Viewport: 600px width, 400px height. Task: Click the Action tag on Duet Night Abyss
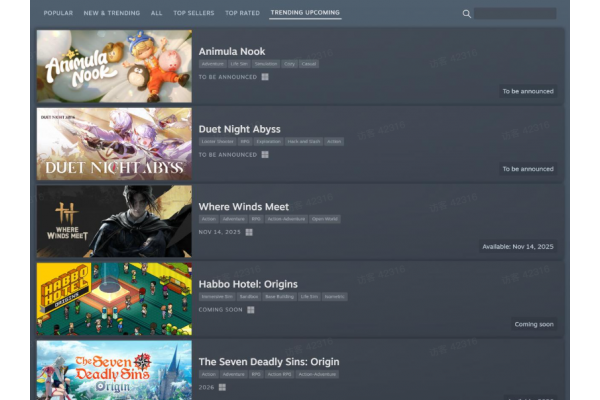(x=334, y=142)
